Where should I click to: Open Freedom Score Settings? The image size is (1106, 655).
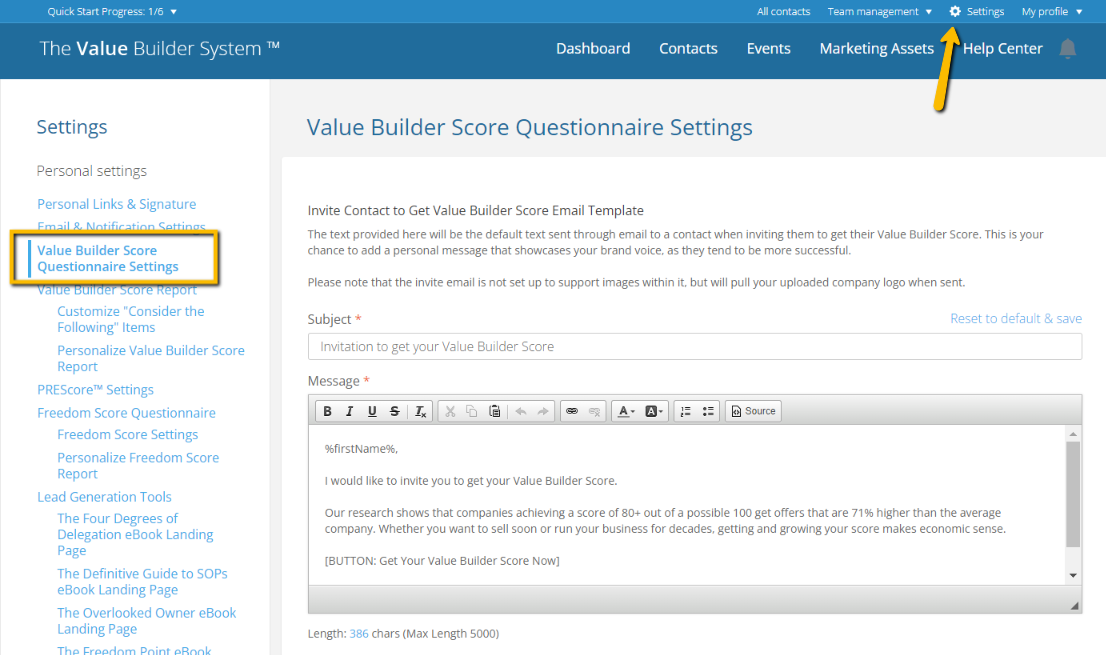click(128, 434)
